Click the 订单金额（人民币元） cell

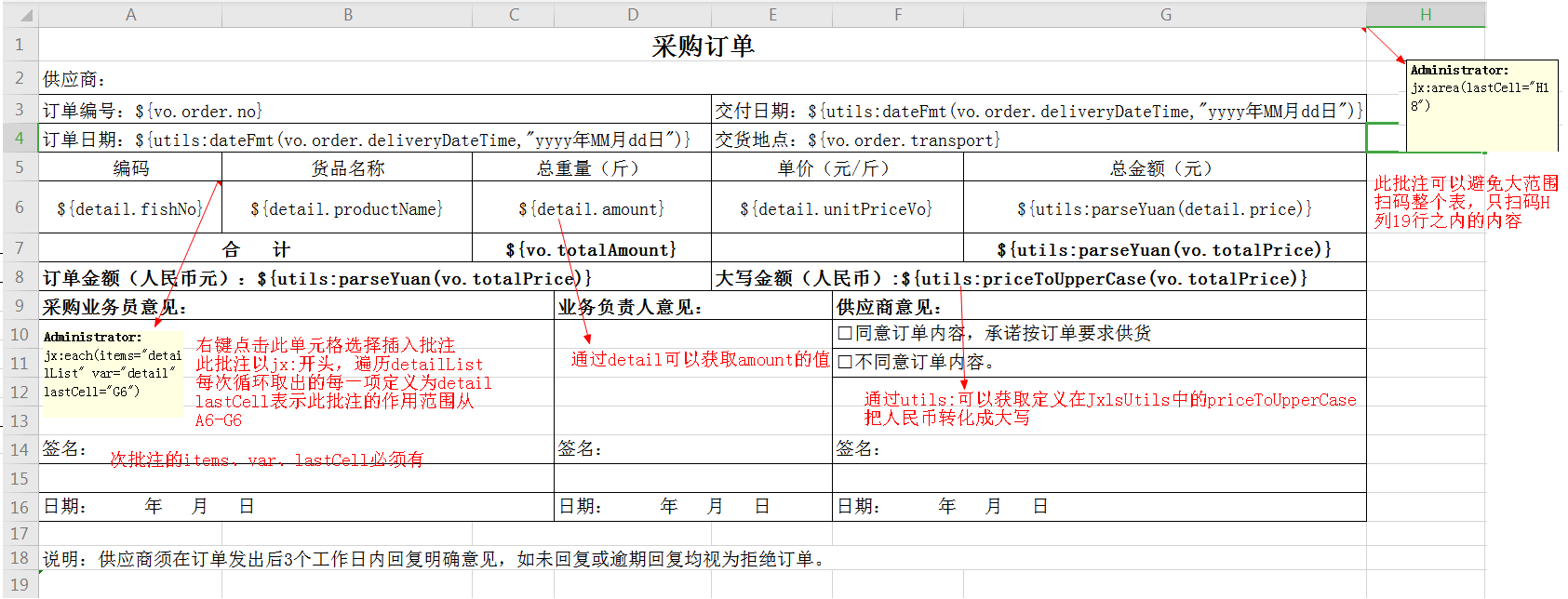coord(375,277)
